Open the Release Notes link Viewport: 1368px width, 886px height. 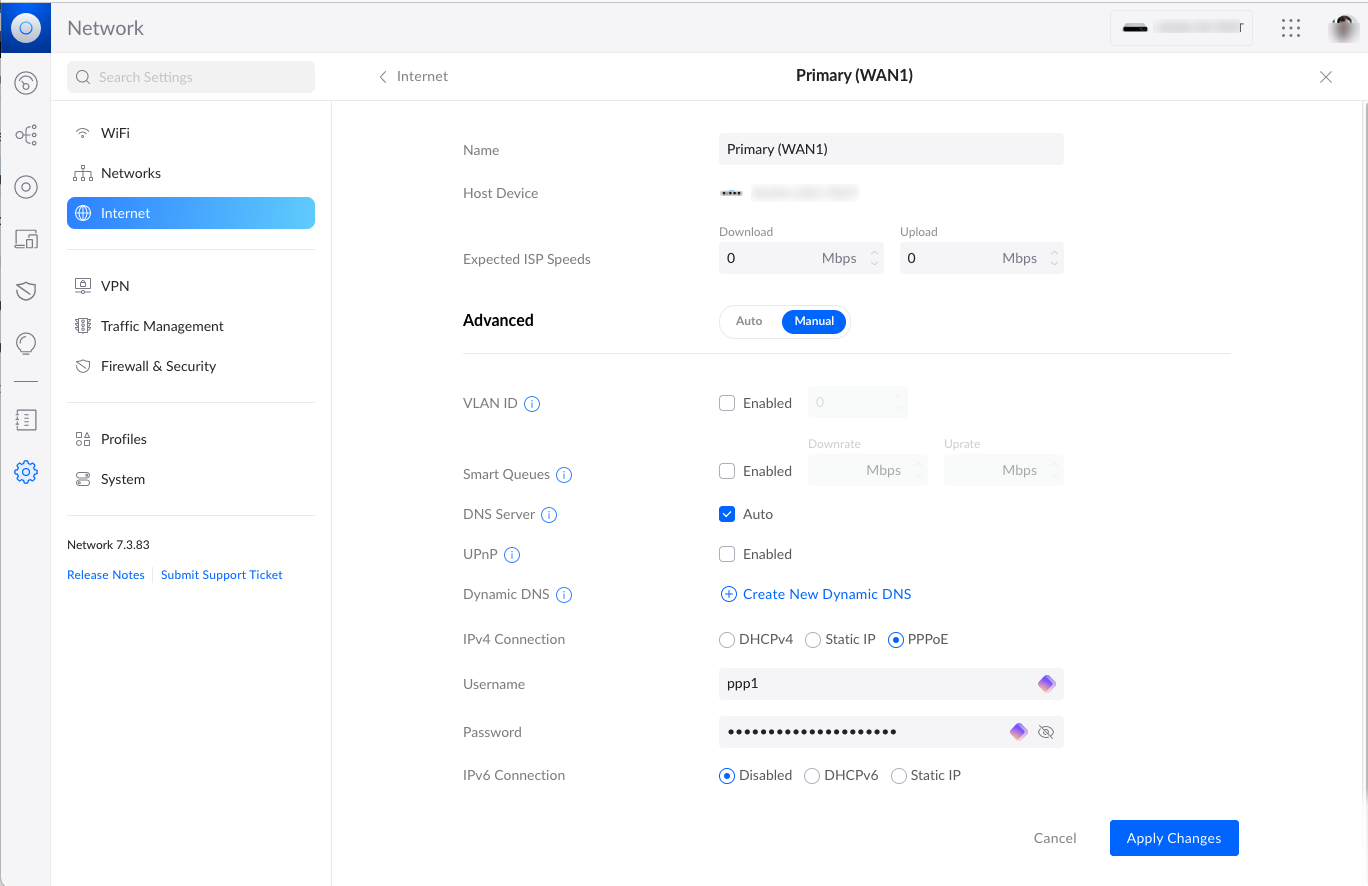coord(106,575)
